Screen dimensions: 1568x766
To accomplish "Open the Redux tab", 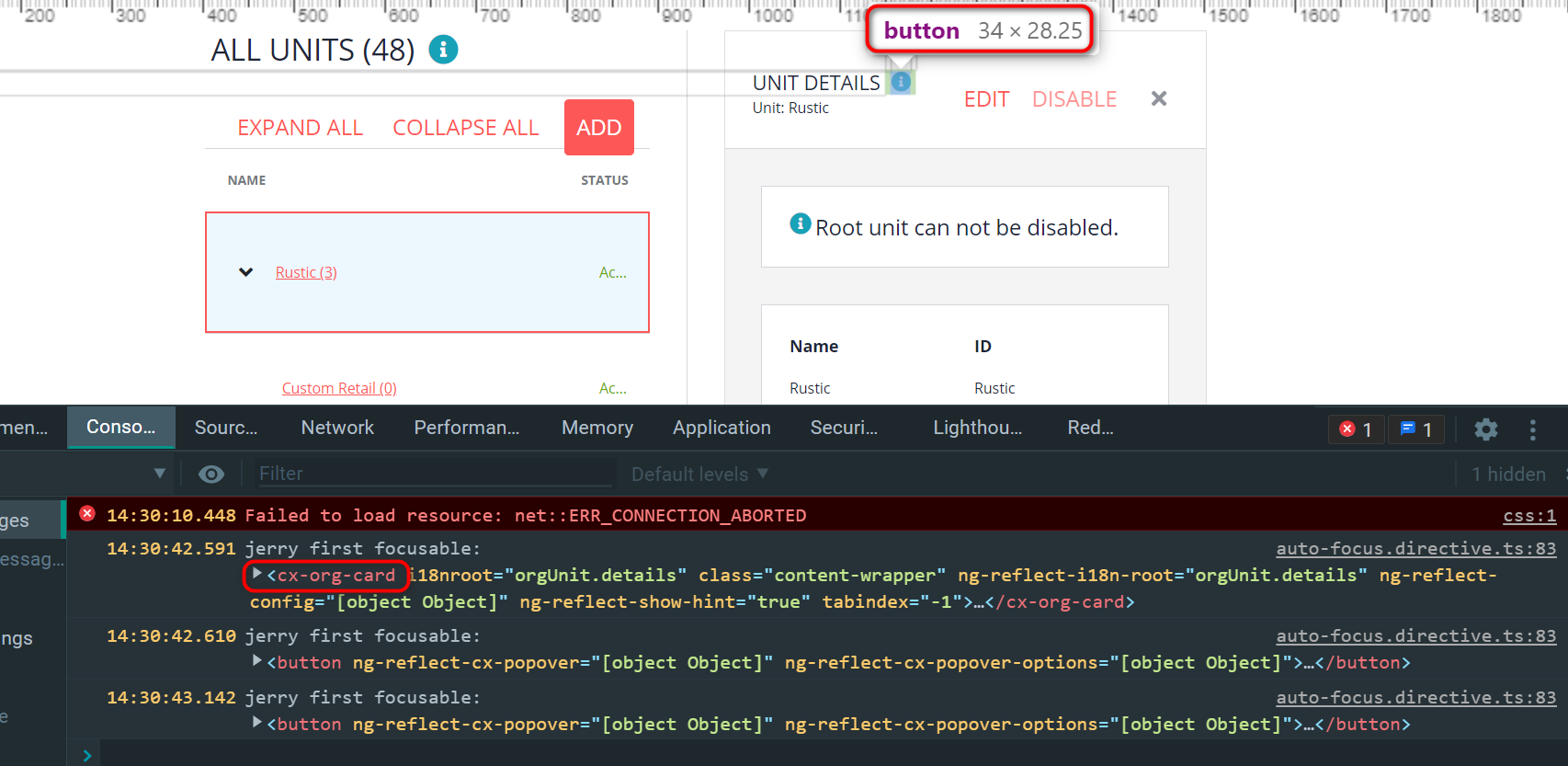I will tap(1091, 428).
